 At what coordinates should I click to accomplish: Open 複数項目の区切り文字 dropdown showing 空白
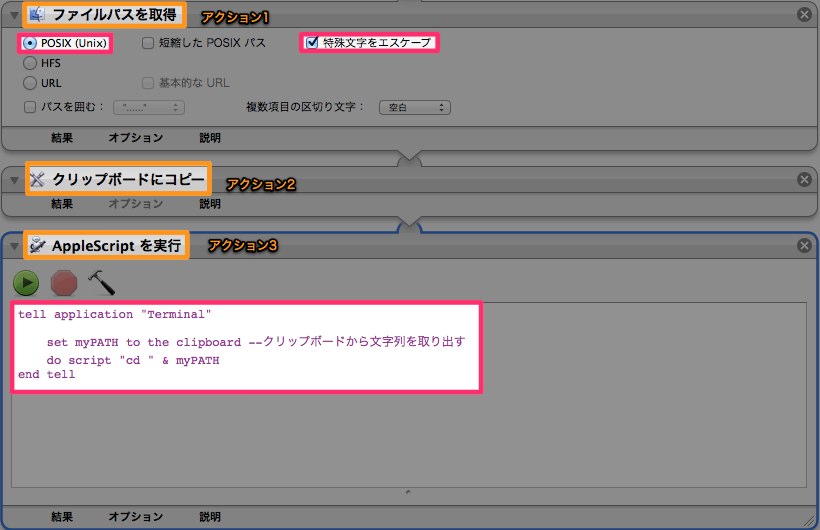click(x=415, y=107)
